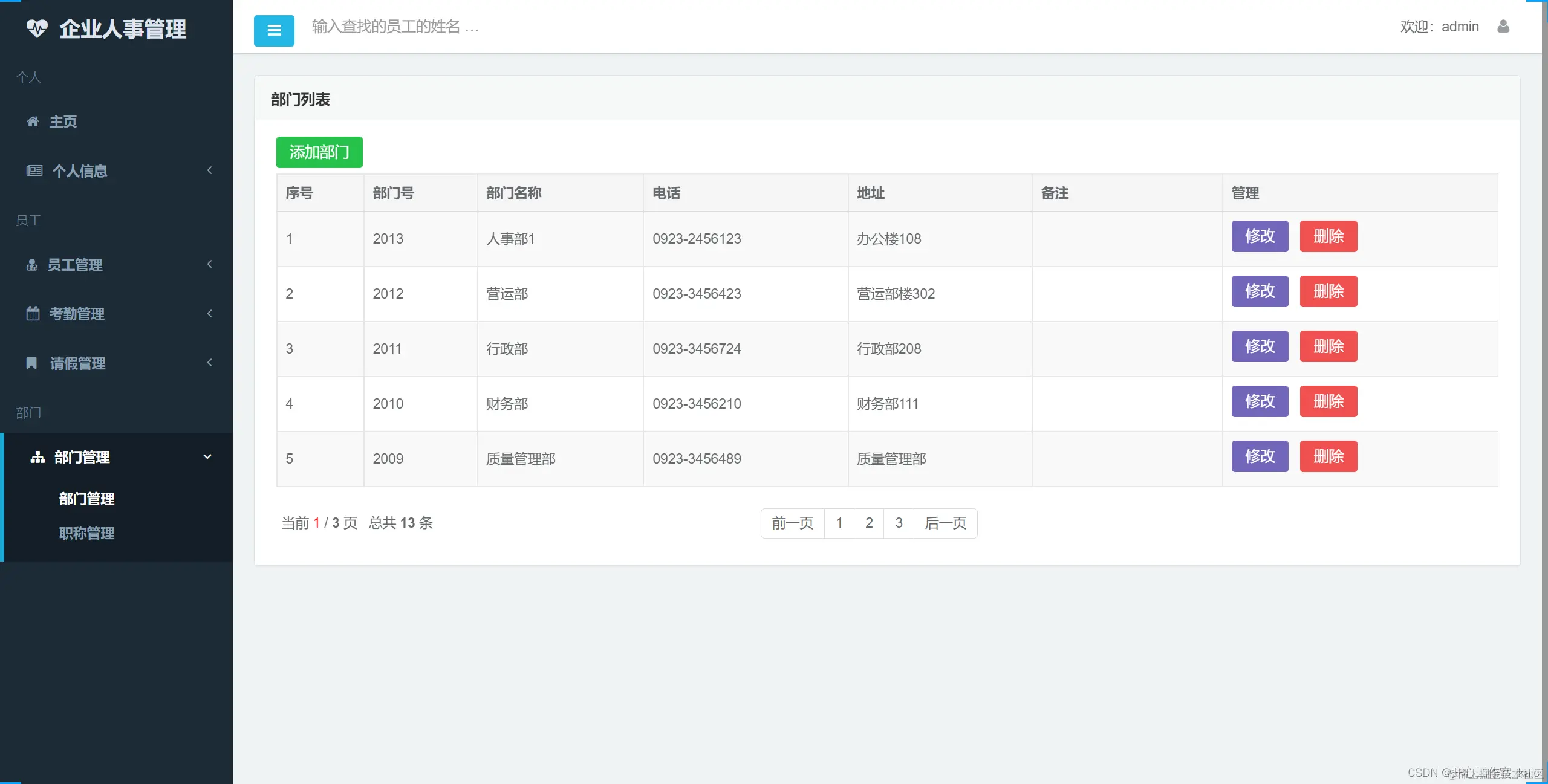Click the 员工管理 people icon
This screenshot has height=784, width=1548.
tap(32, 265)
